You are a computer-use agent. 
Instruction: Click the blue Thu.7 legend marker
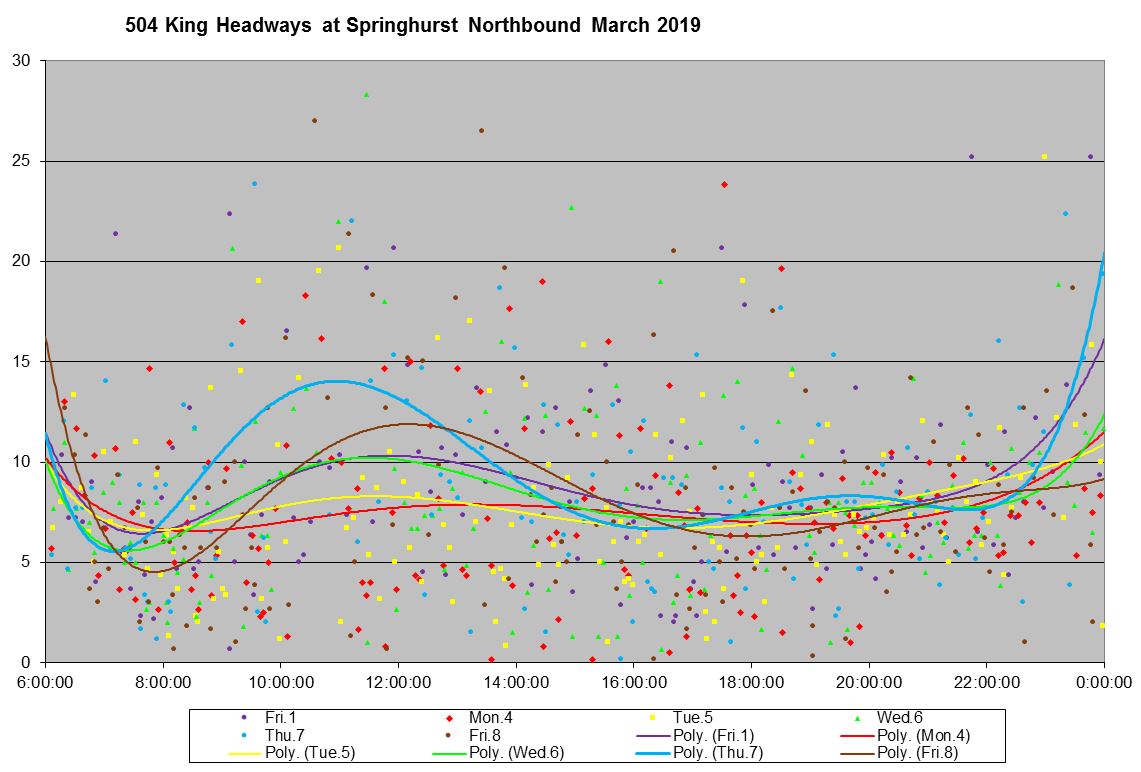coord(244,735)
